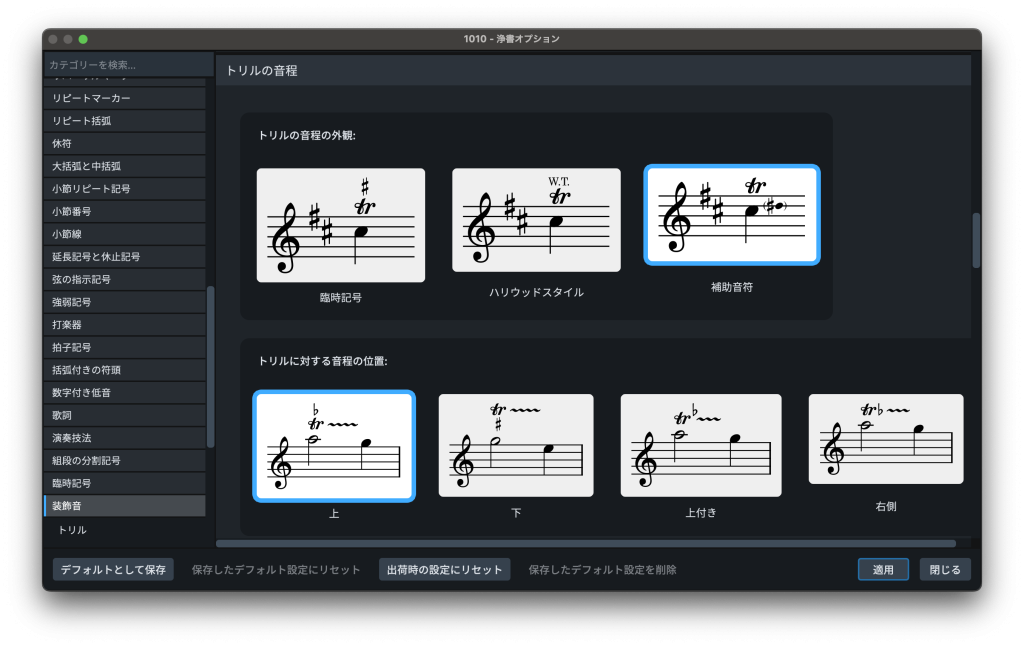Open the 拍子記号 category
Viewport: 1024px width, 647px height.
point(125,347)
